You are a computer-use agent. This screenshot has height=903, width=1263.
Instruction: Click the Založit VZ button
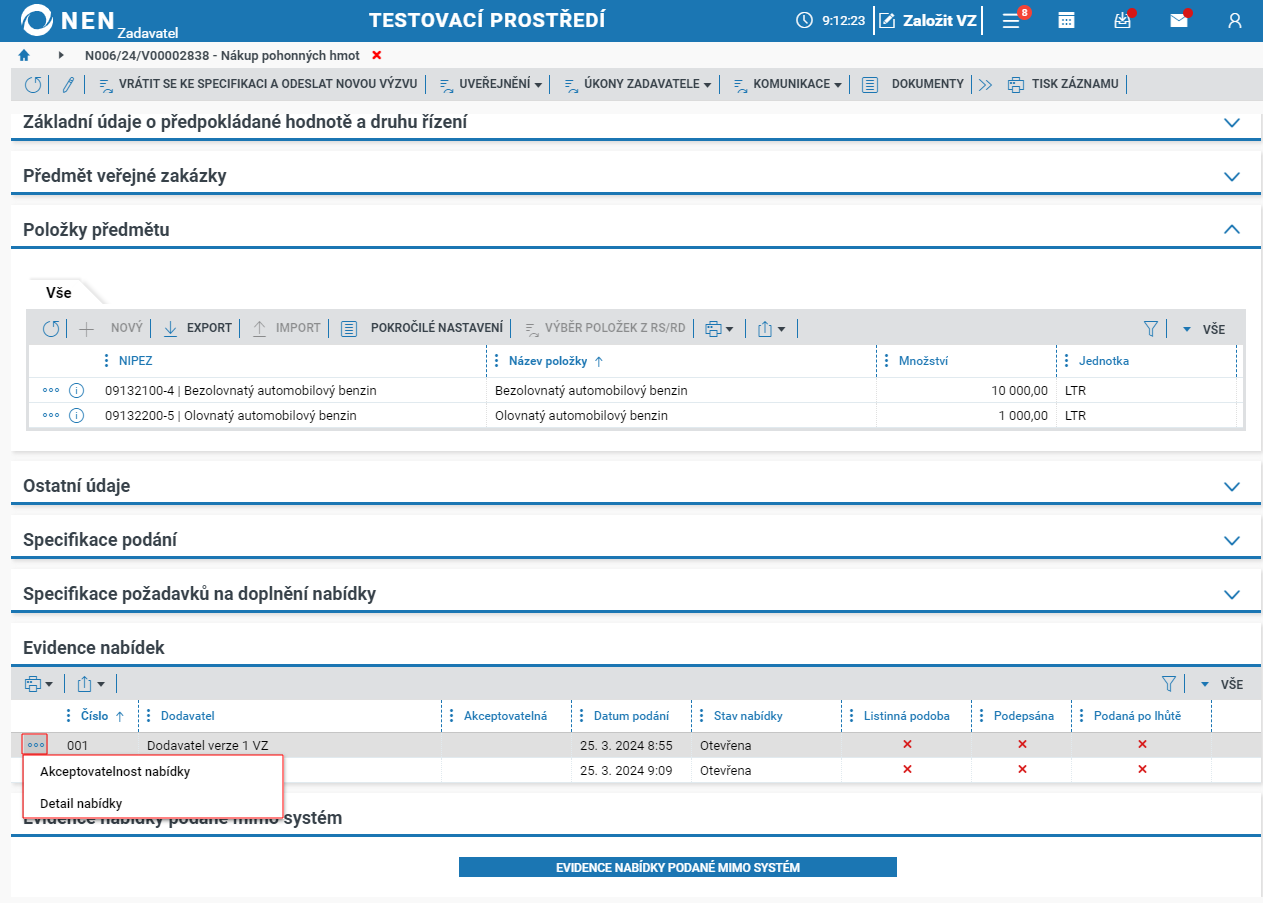[x=927, y=20]
